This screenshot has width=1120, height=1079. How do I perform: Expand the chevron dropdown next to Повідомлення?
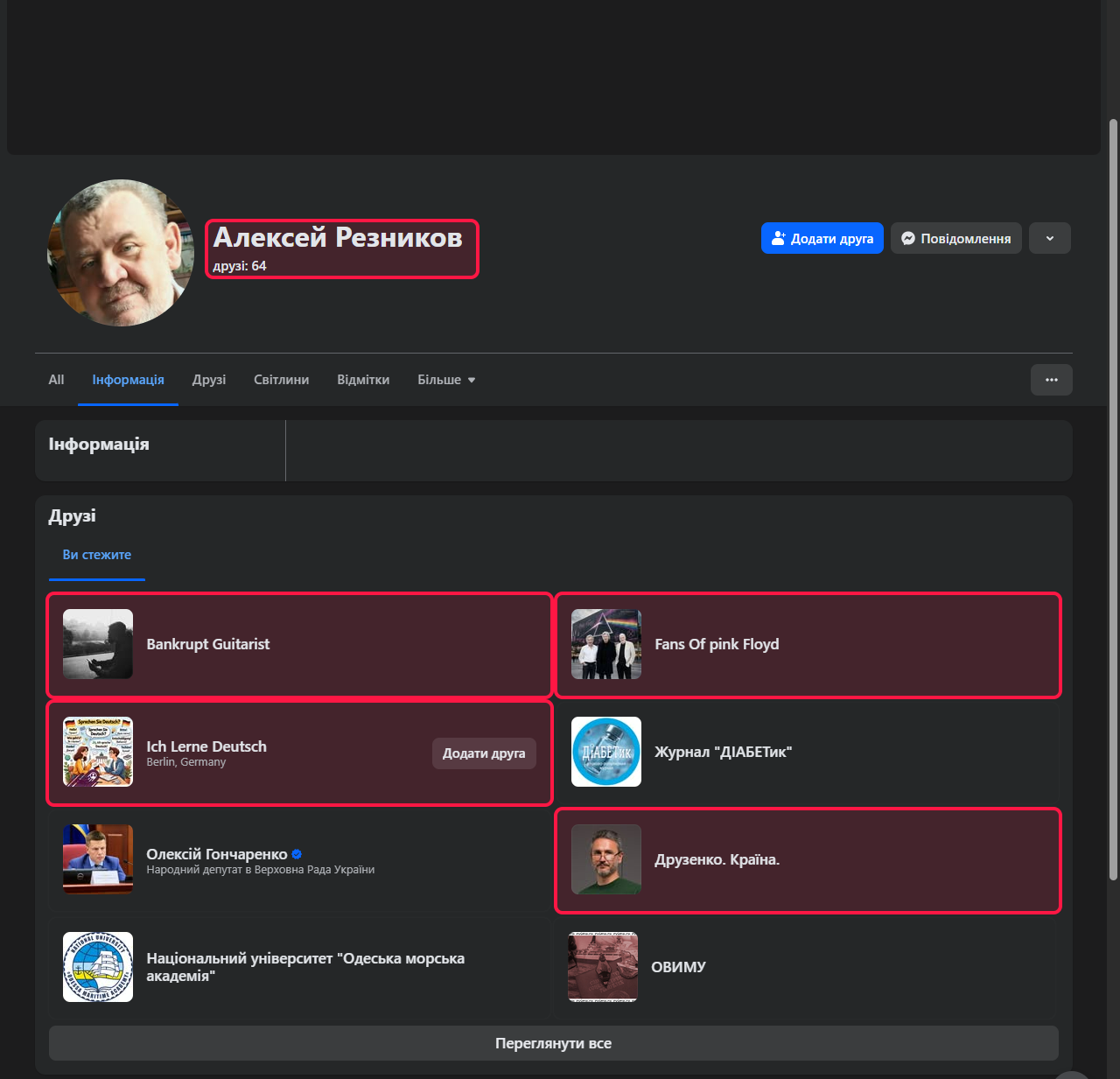coord(1050,238)
